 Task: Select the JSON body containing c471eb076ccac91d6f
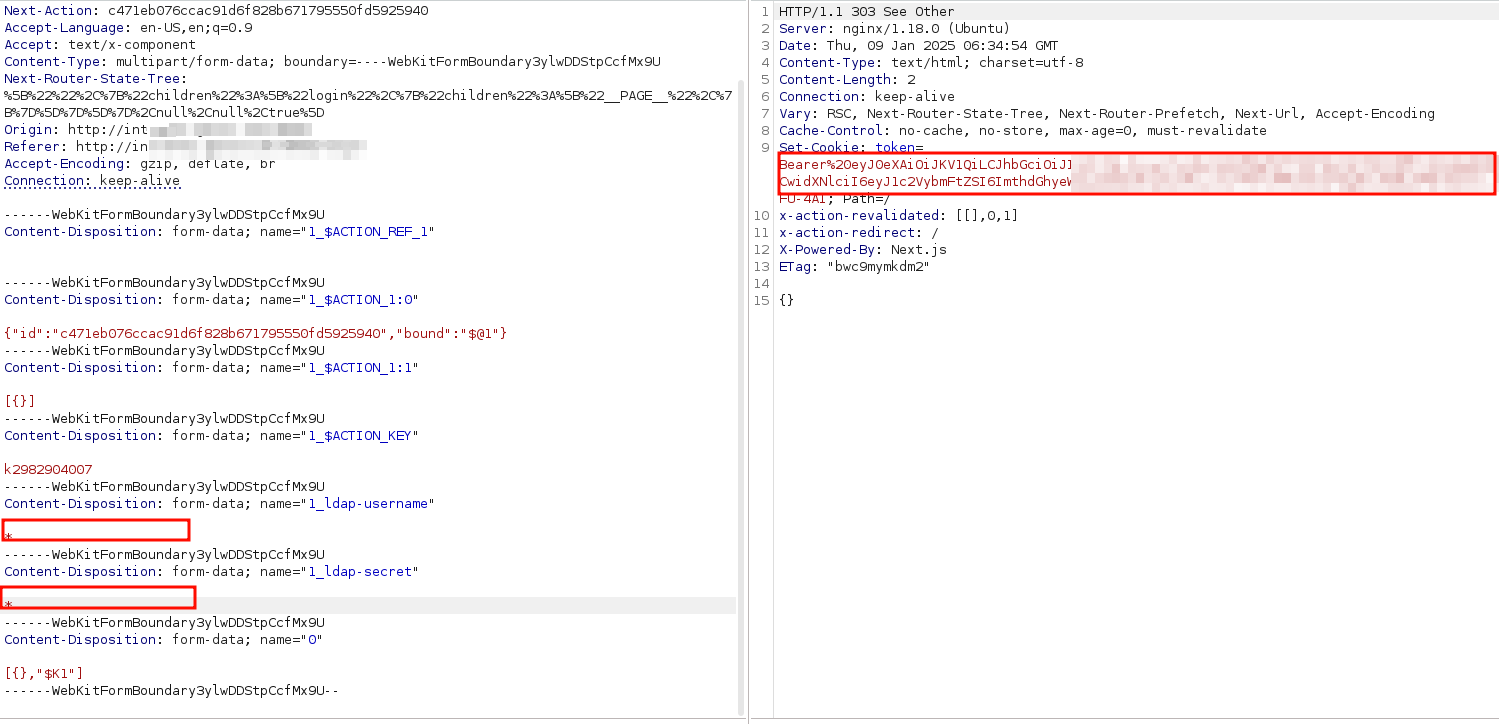click(255, 333)
